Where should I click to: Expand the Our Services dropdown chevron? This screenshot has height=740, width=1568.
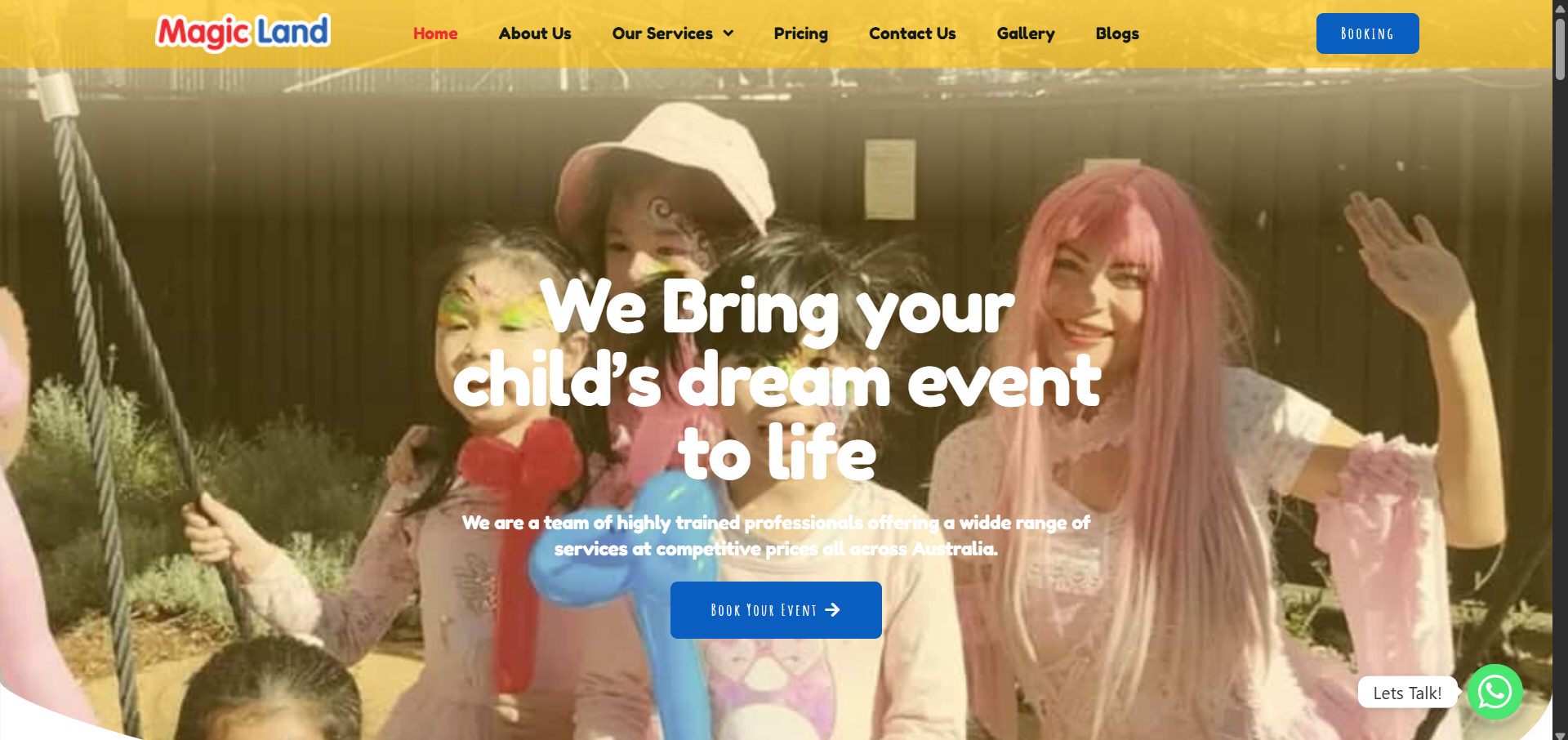(728, 33)
